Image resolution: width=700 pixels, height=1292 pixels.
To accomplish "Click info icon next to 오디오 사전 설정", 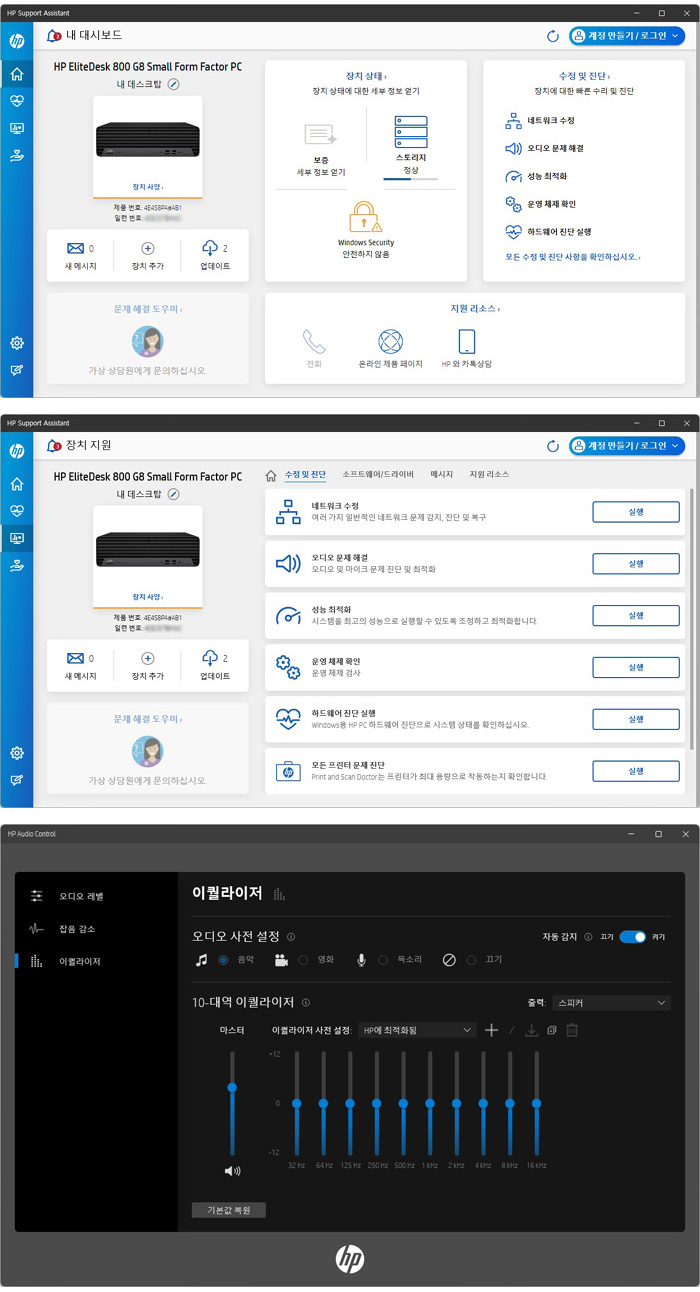I will click(x=291, y=937).
